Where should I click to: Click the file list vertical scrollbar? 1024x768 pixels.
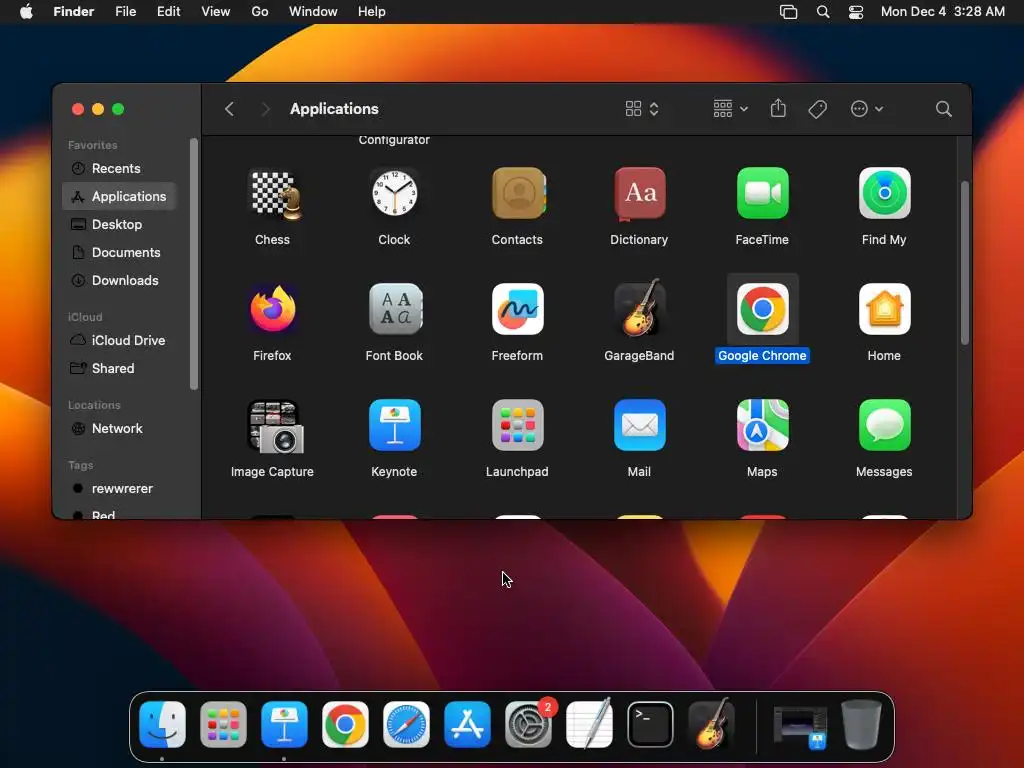click(965, 263)
